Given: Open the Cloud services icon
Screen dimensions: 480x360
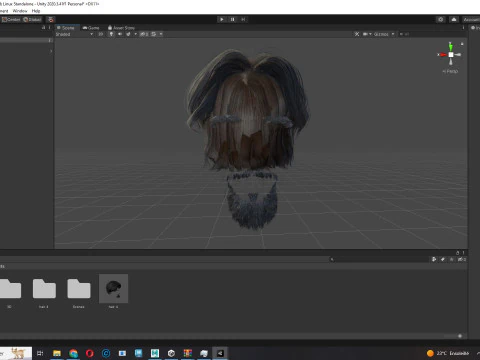Looking at the screenshot, I should tap(454, 19).
